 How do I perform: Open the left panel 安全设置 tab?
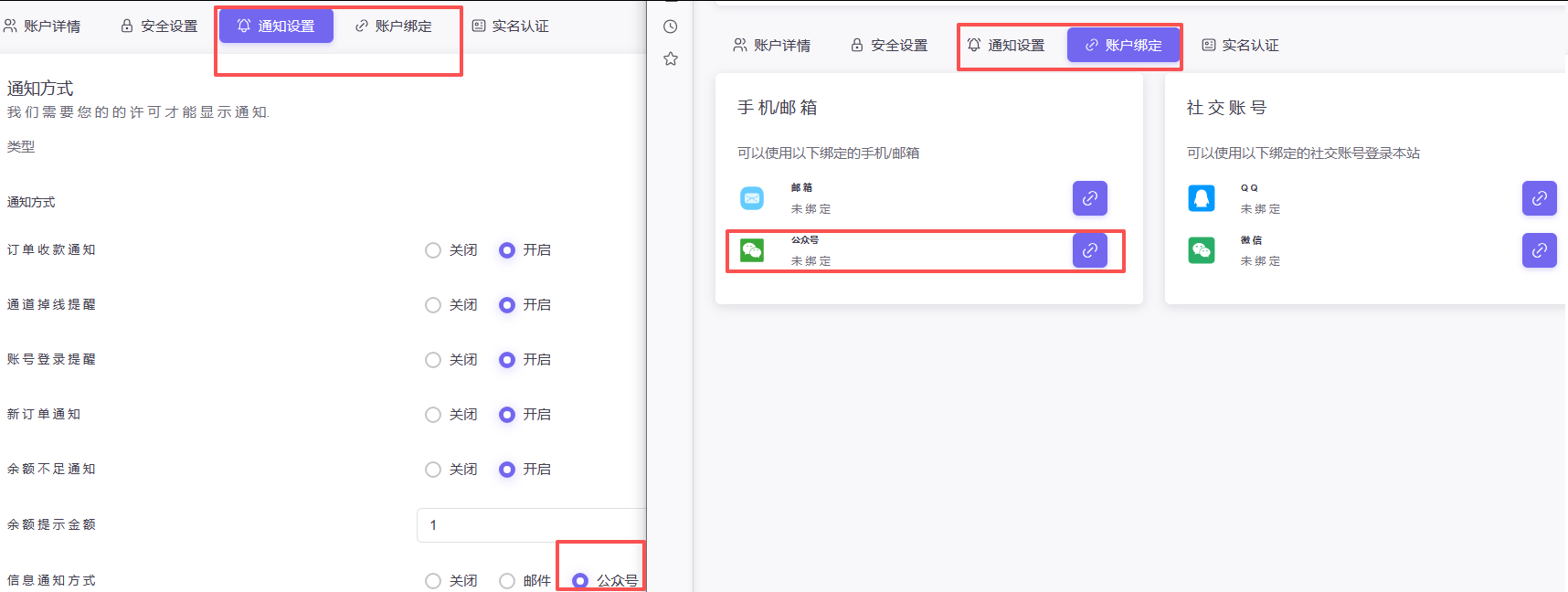(x=159, y=26)
